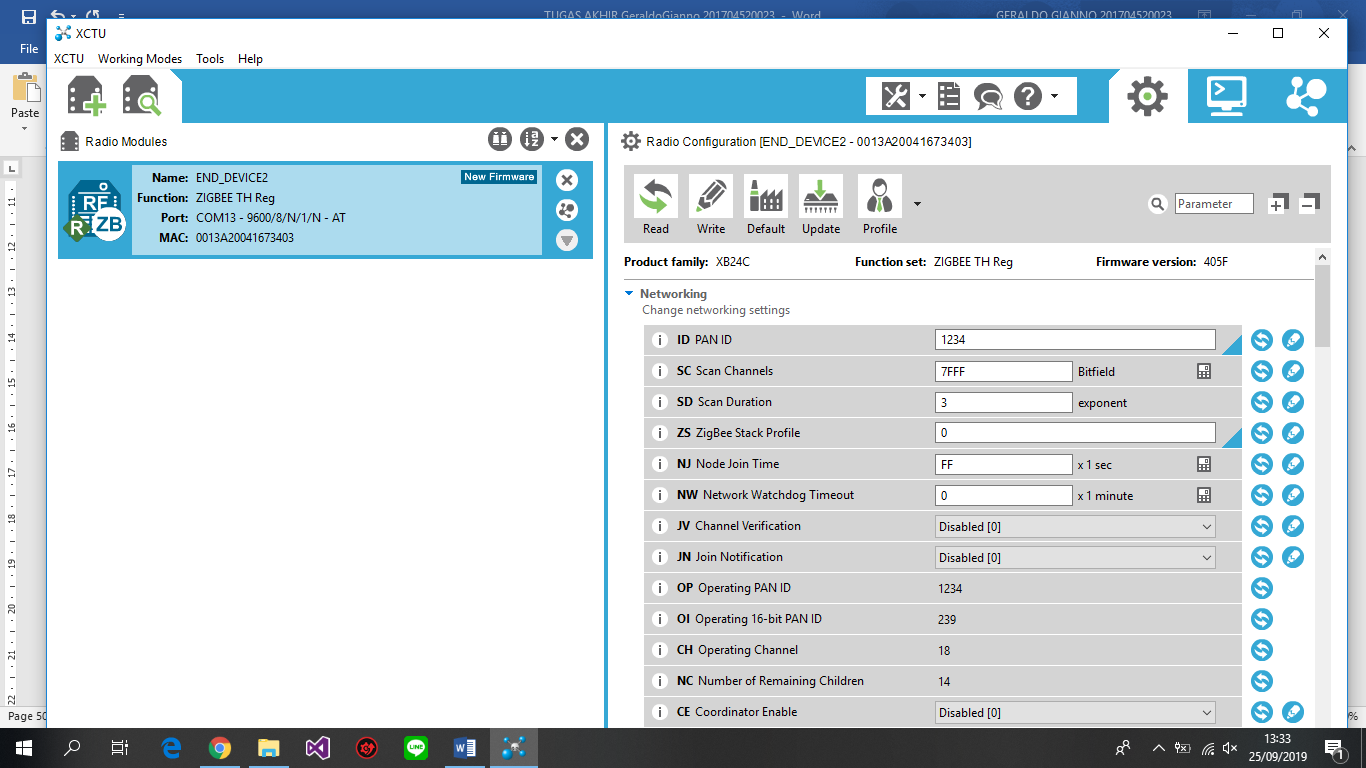Load Default settings button
The height and width of the screenshot is (768, 1366).
[766, 205]
